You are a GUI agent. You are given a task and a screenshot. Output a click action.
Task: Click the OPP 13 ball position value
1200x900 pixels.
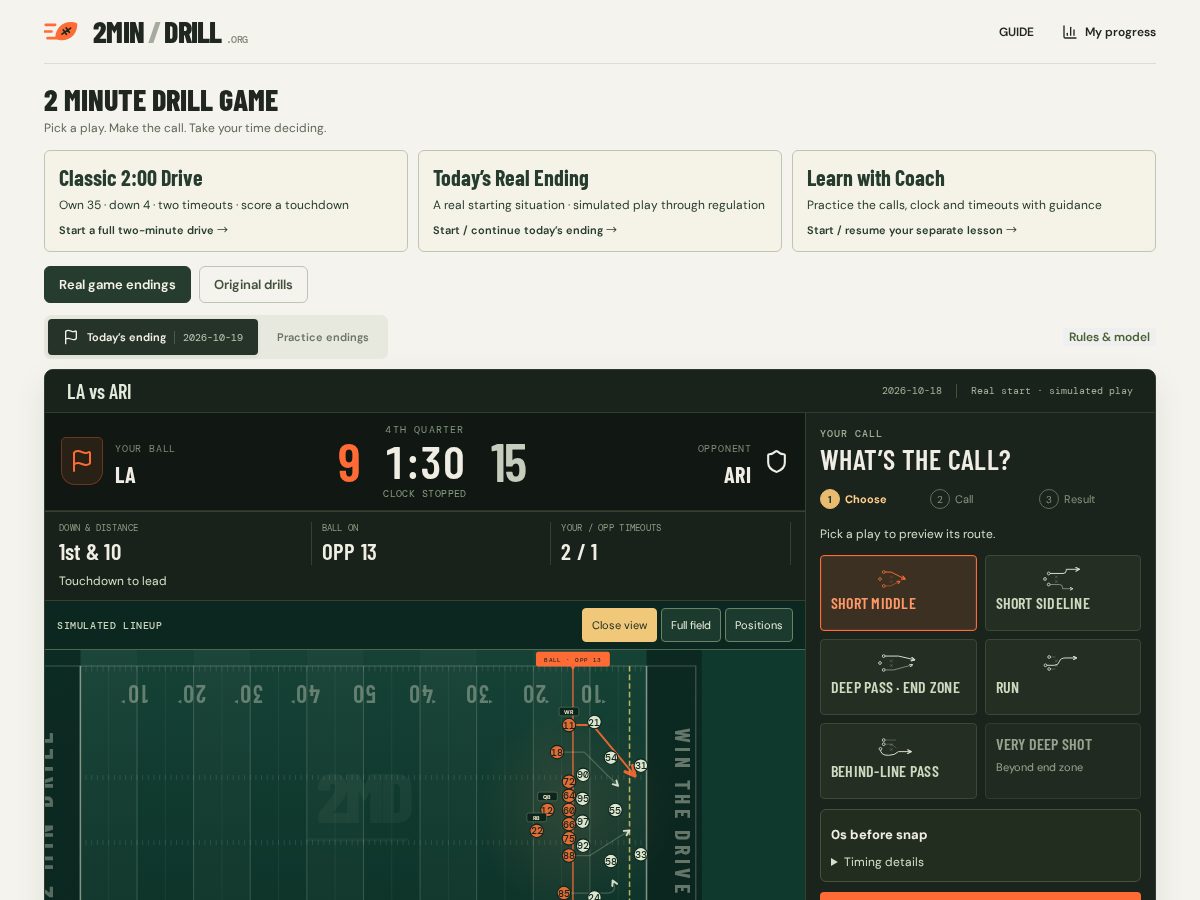(349, 552)
